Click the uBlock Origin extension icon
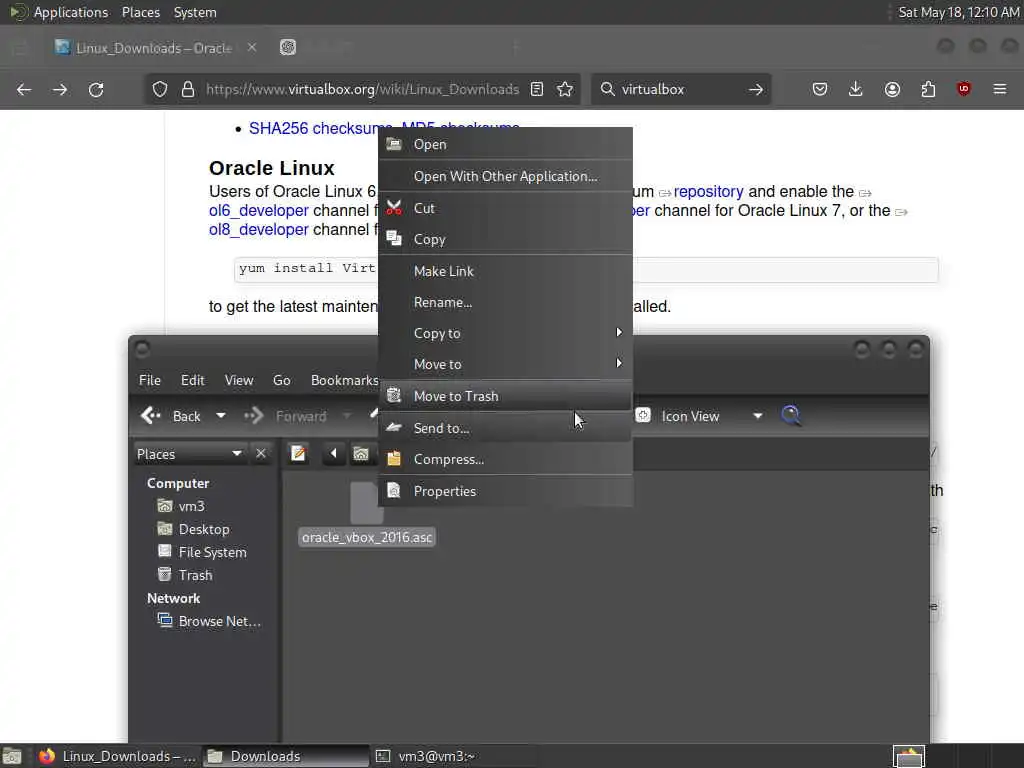This screenshot has height=768, width=1024. pyautogui.click(x=964, y=89)
